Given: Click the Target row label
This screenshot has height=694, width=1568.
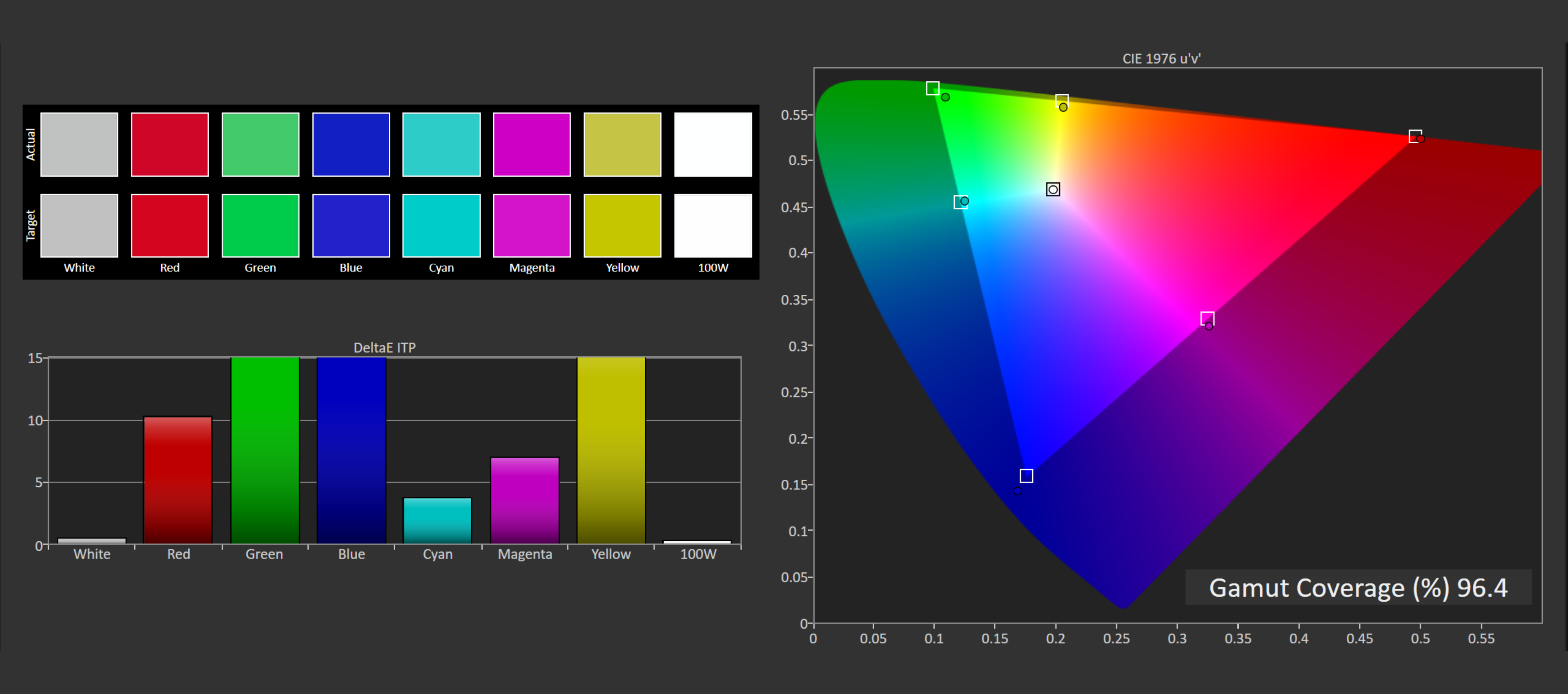Looking at the screenshot, I should tap(31, 226).
